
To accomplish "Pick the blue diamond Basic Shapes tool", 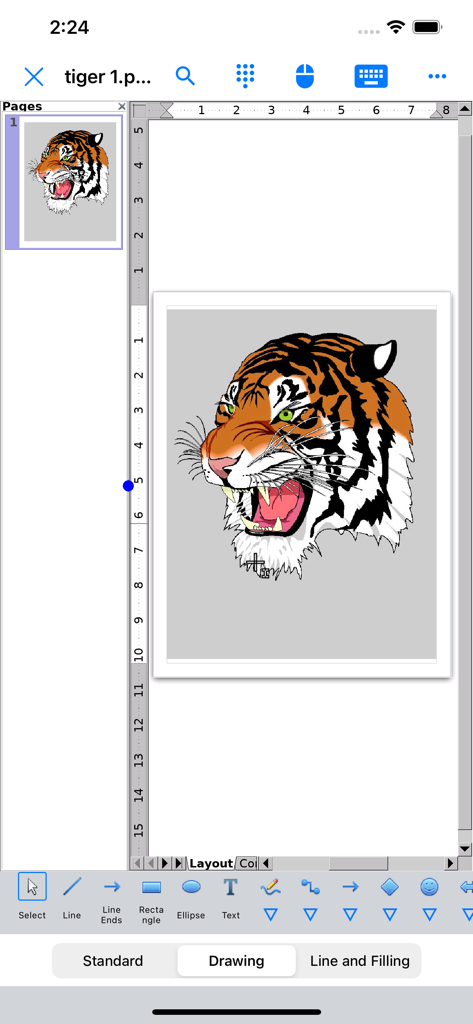I will (389, 887).
